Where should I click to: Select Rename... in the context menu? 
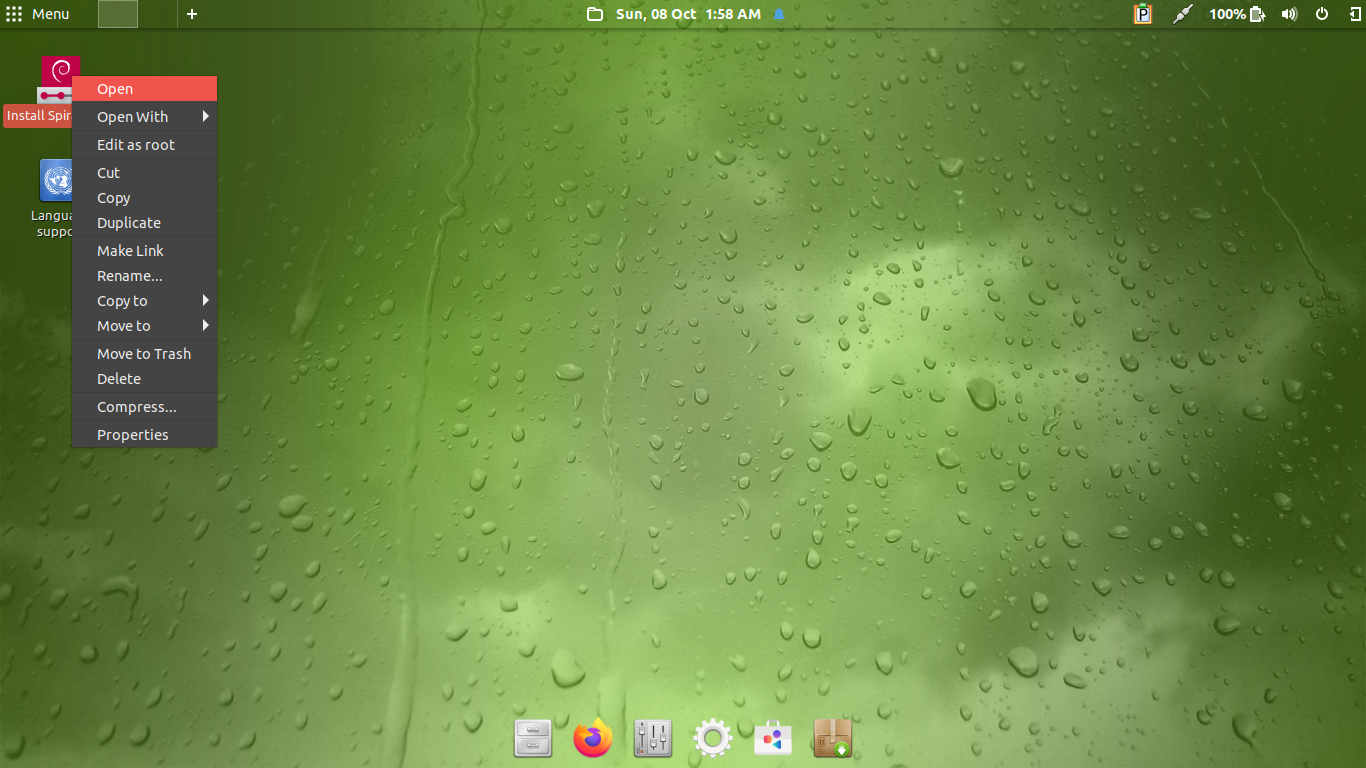tap(144, 276)
